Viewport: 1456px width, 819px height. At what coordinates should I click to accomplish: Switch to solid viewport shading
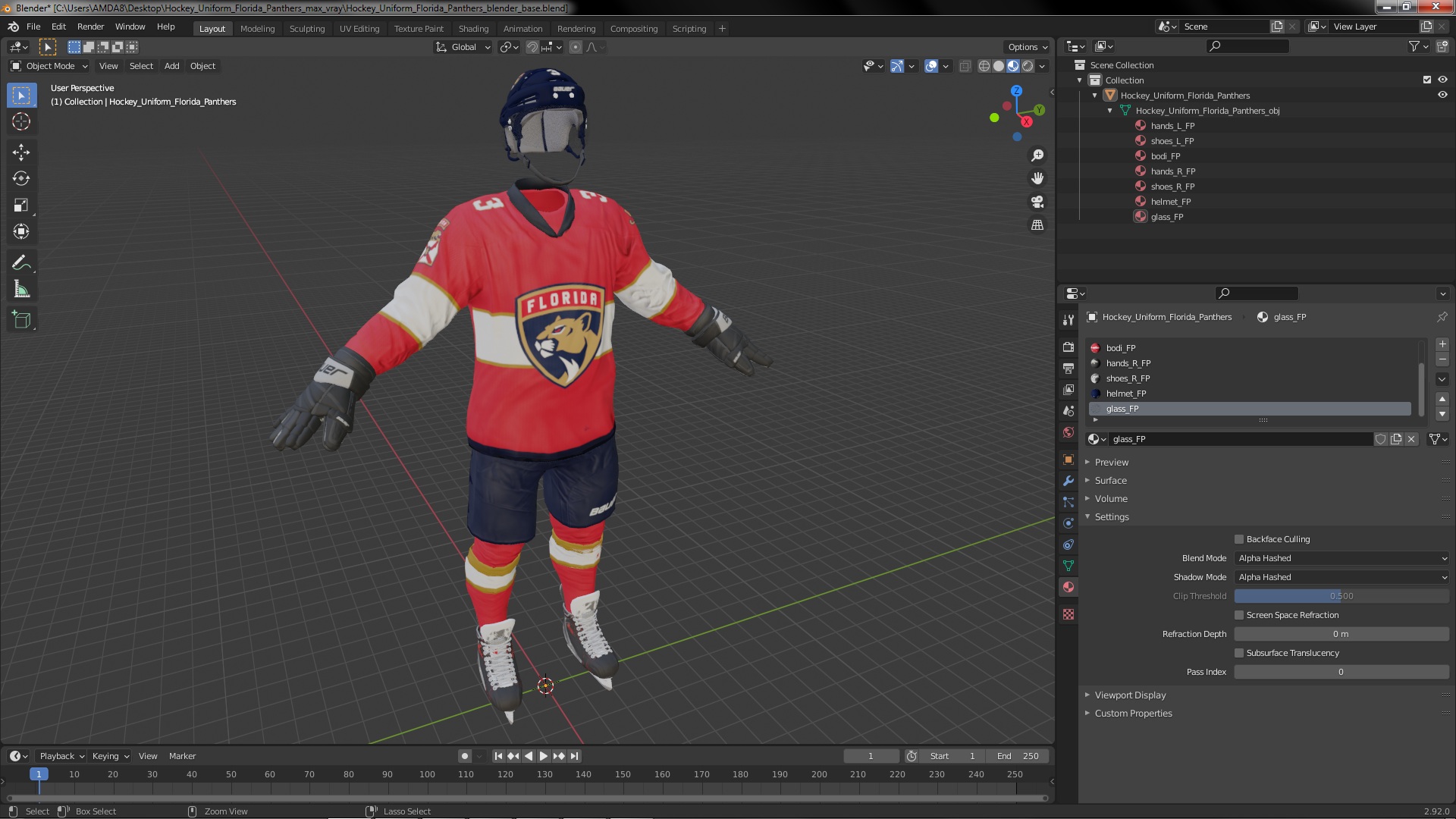[999, 66]
